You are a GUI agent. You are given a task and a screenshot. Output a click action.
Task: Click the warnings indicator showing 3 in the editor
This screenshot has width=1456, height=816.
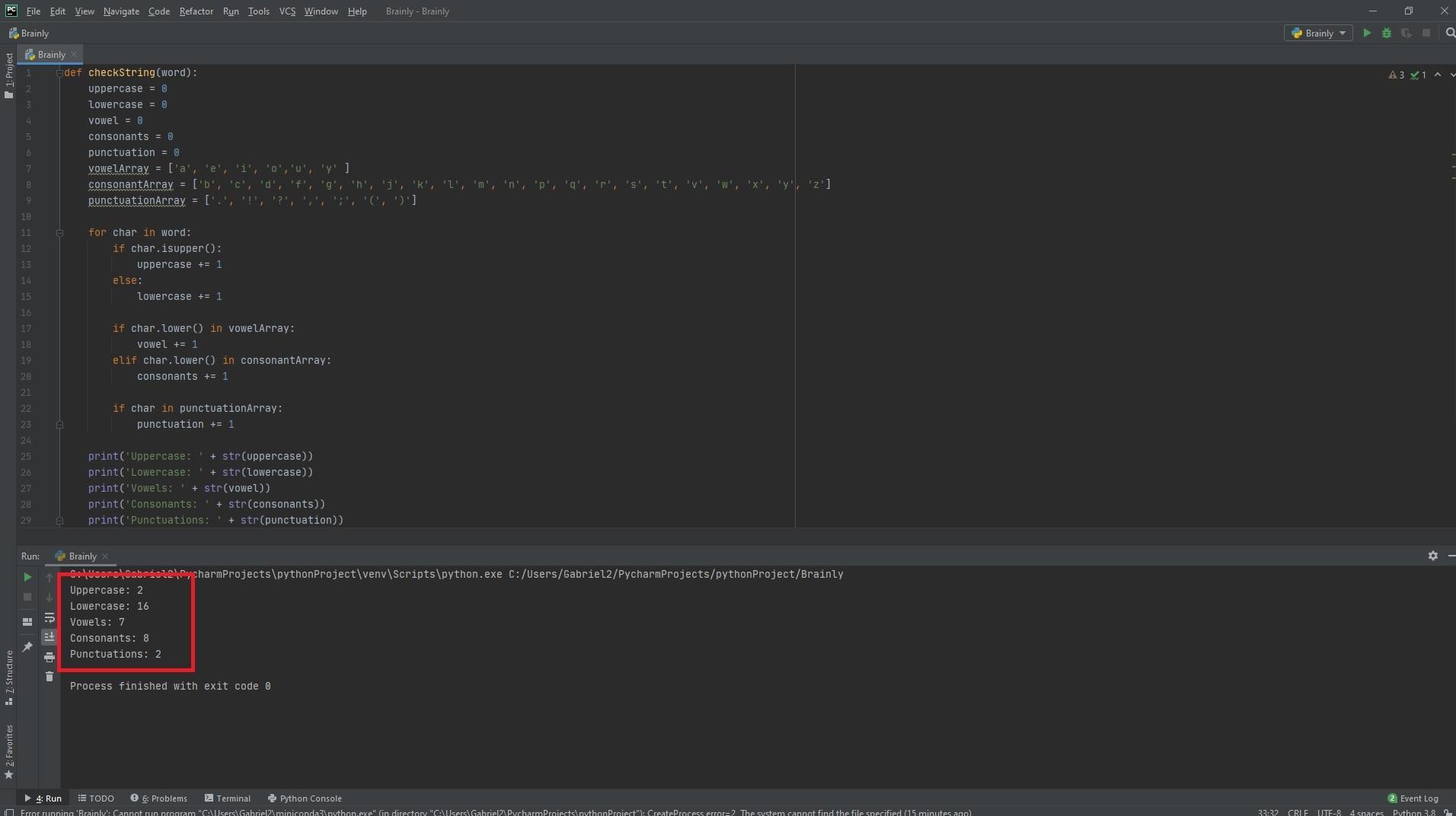[x=1396, y=75]
